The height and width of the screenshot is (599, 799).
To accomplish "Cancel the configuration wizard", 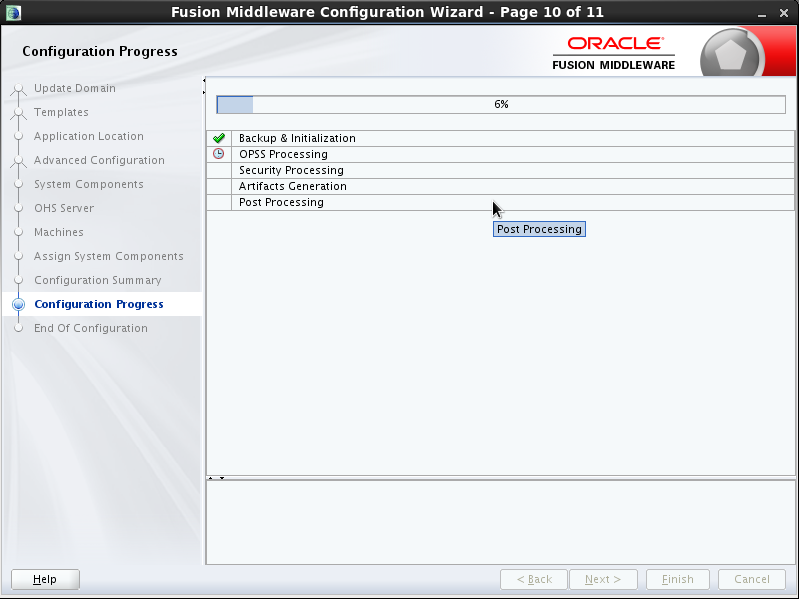I will point(752,579).
